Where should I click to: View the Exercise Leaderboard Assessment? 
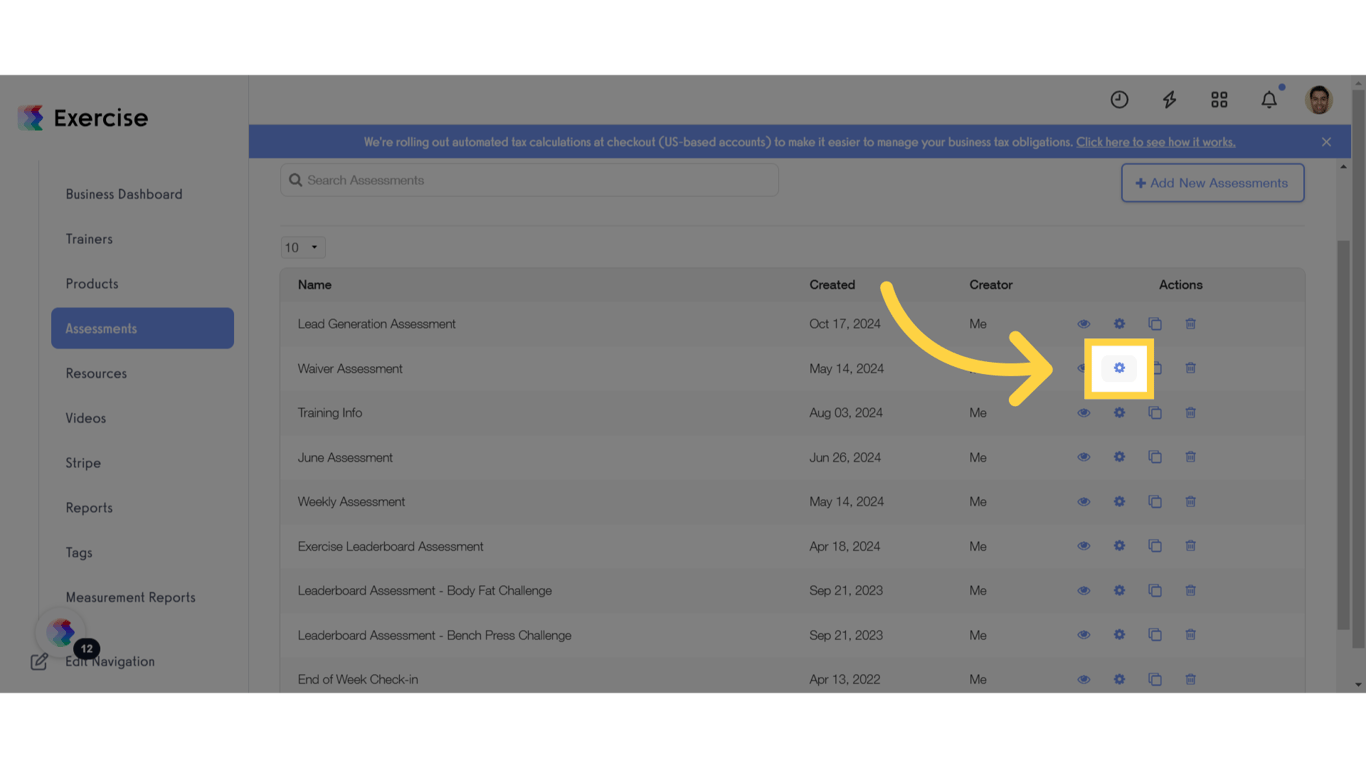coord(1083,546)
